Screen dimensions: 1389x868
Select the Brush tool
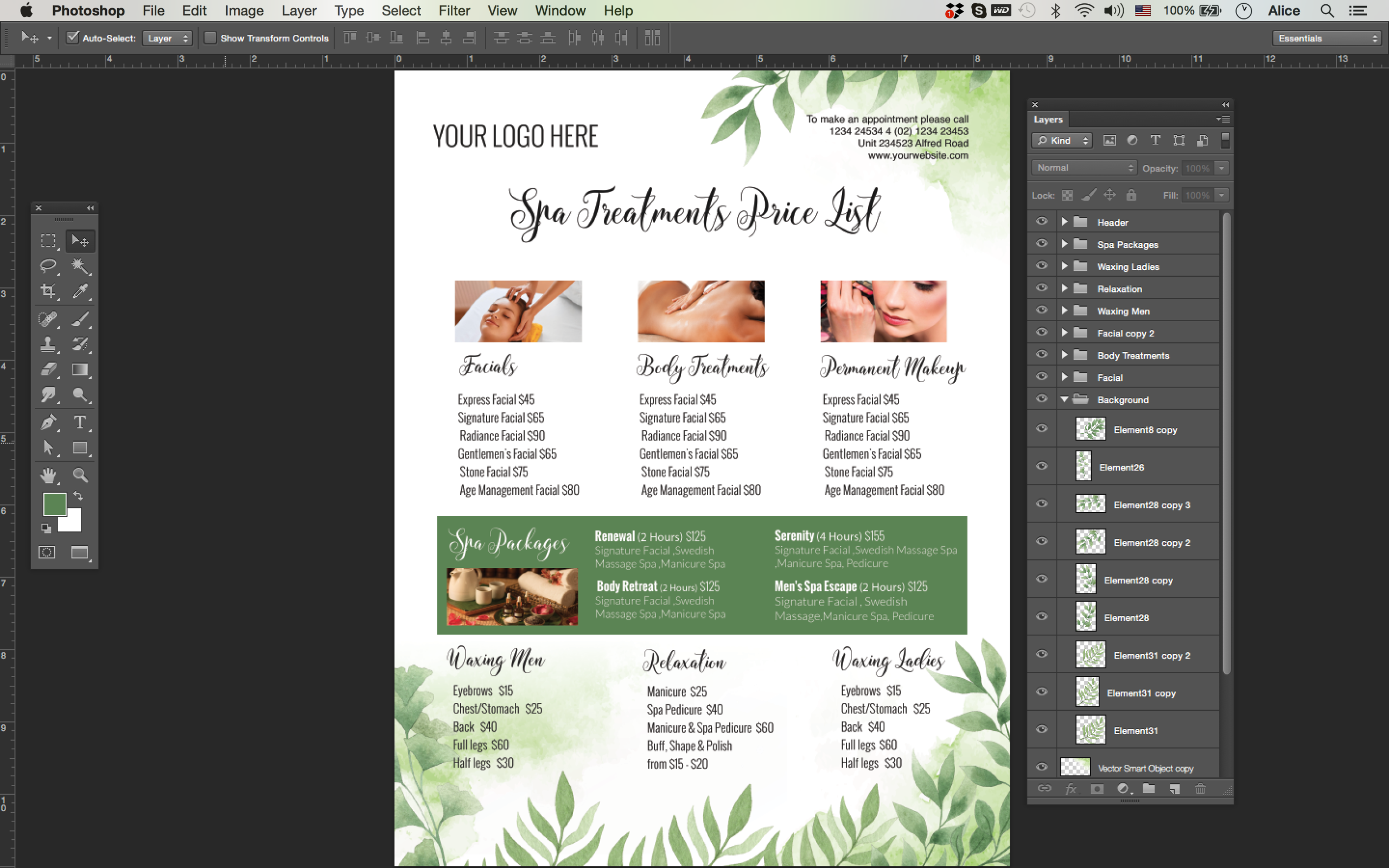tap(80, 318)
